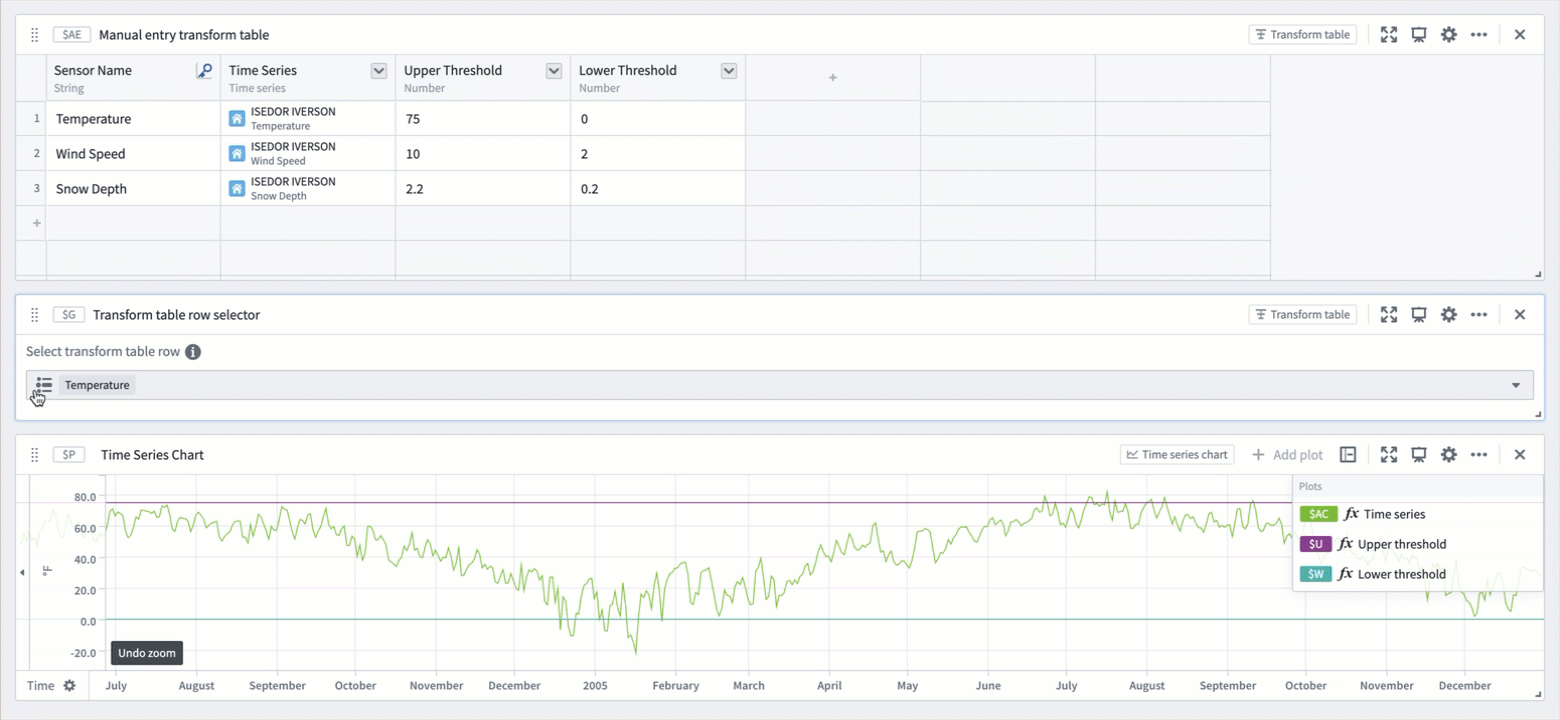The width and height of the screenshot is (1560, 720).
Task: Click the Time series chart type tag
Action: pos(1177,455)
